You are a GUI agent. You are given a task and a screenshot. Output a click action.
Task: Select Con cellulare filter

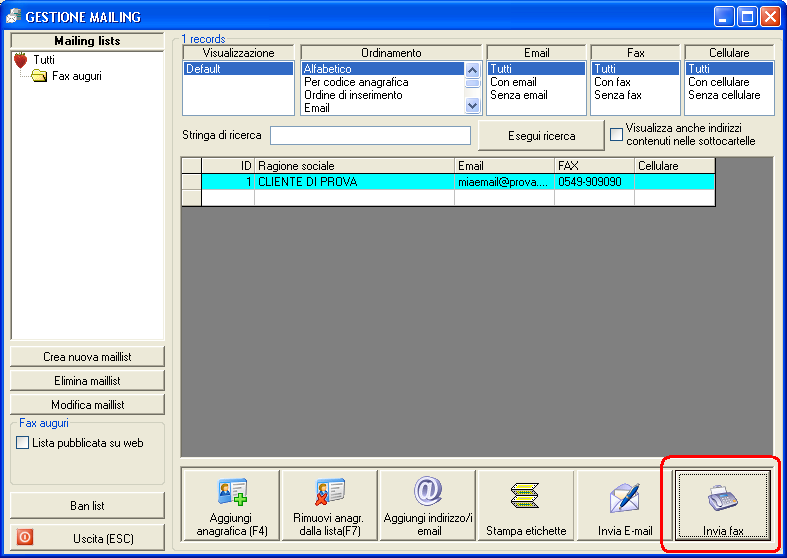click(x=729, y=82)
